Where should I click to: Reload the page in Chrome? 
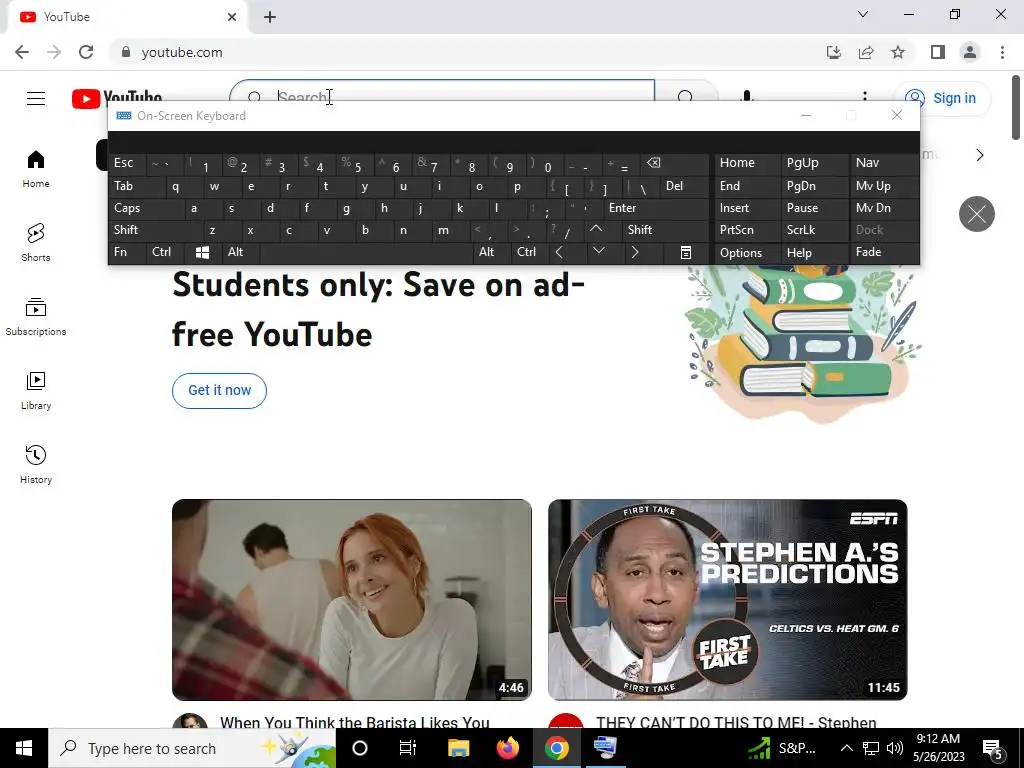pyautogui.click(x=86, y=52)
